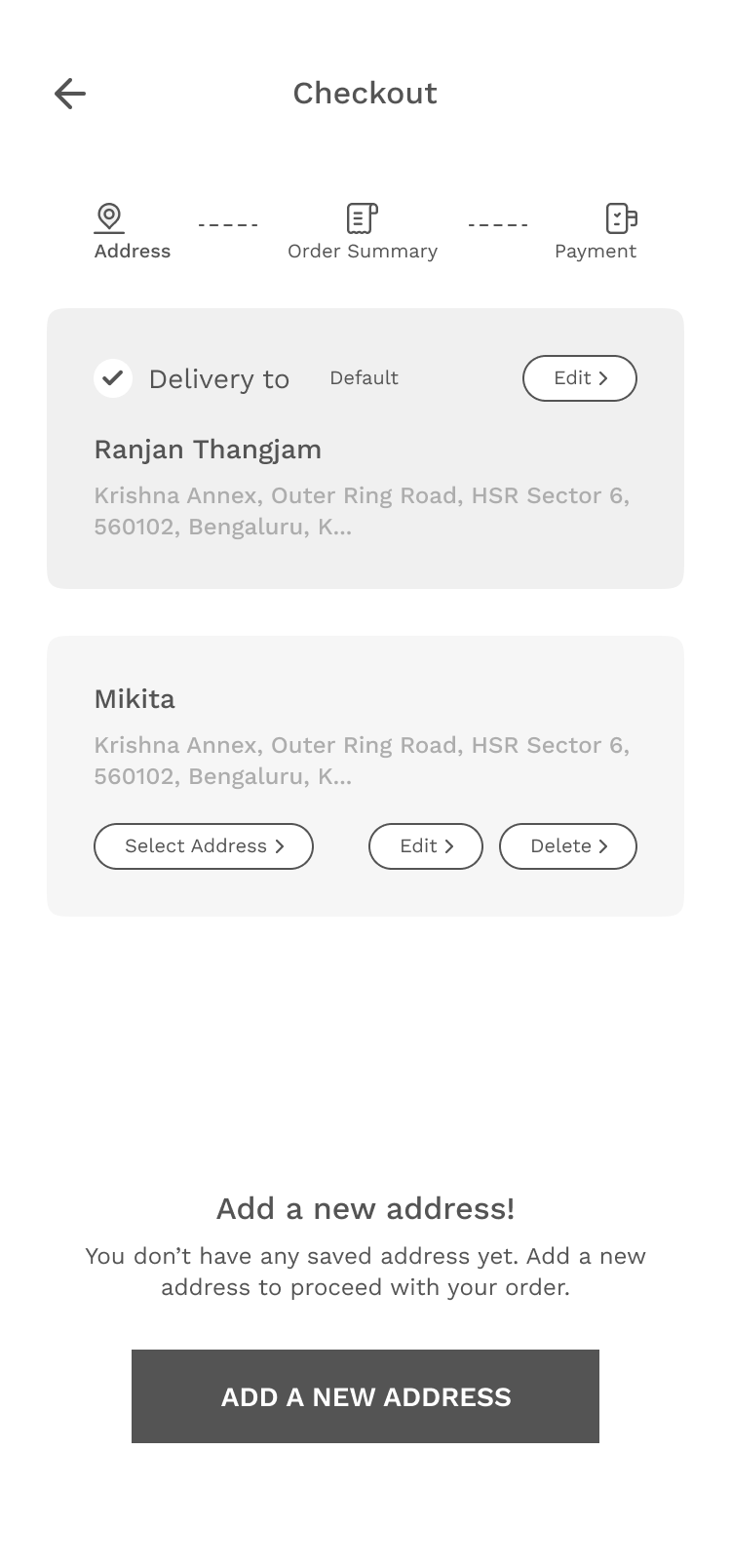Select the Ranjan Thangjam address name
The height and width of the screenshot is (1568, 731).
click(208, 450)
